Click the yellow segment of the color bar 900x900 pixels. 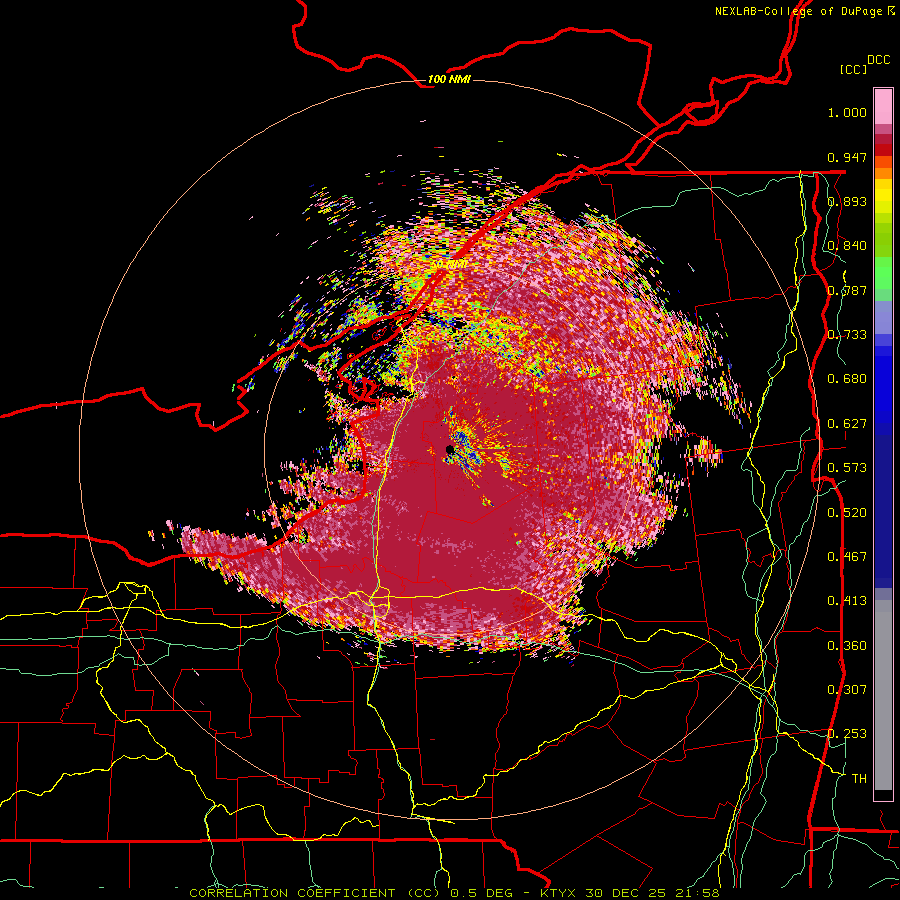tap(883, 198)
